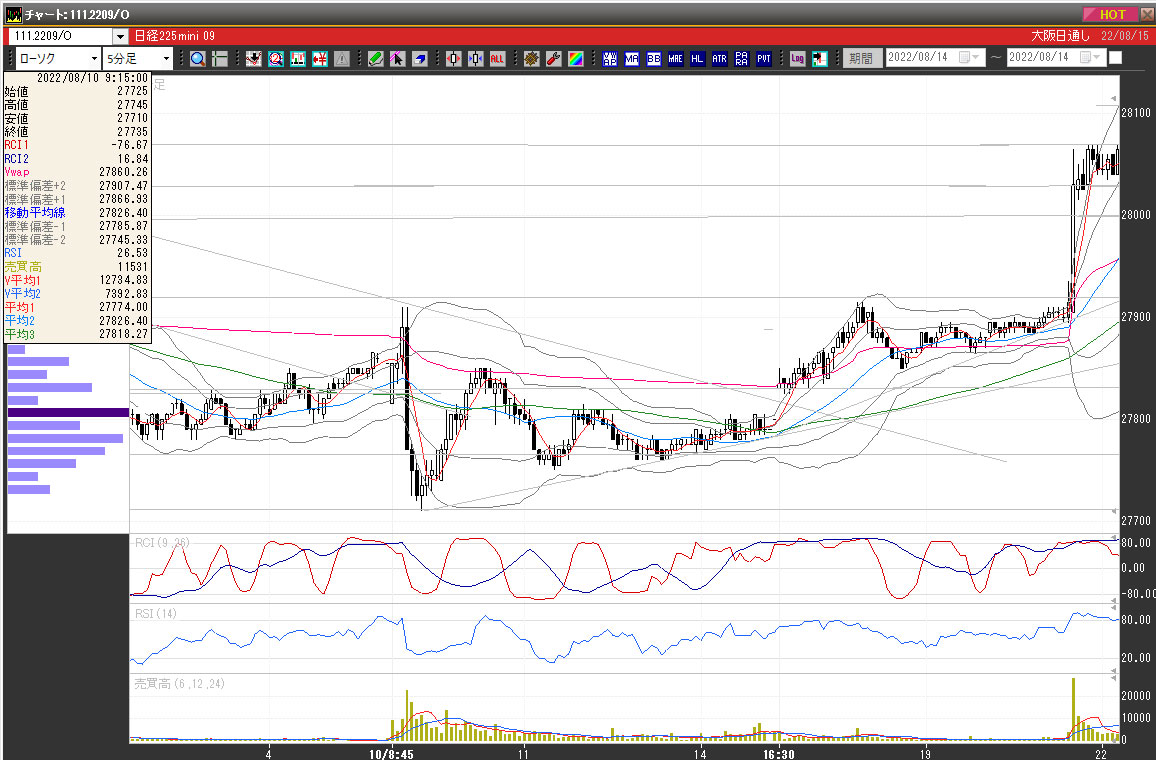Image resolution: width=1156 pixels, height=760 pixels.
Task: Click the greyed warning triangle icon
Action: pos(341,59)
